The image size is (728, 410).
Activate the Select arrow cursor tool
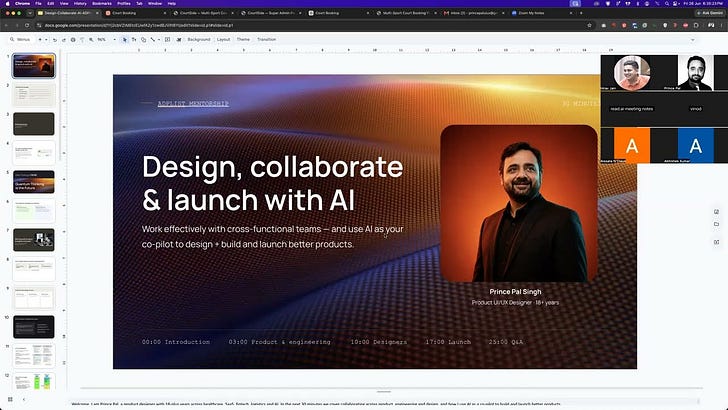124,40
